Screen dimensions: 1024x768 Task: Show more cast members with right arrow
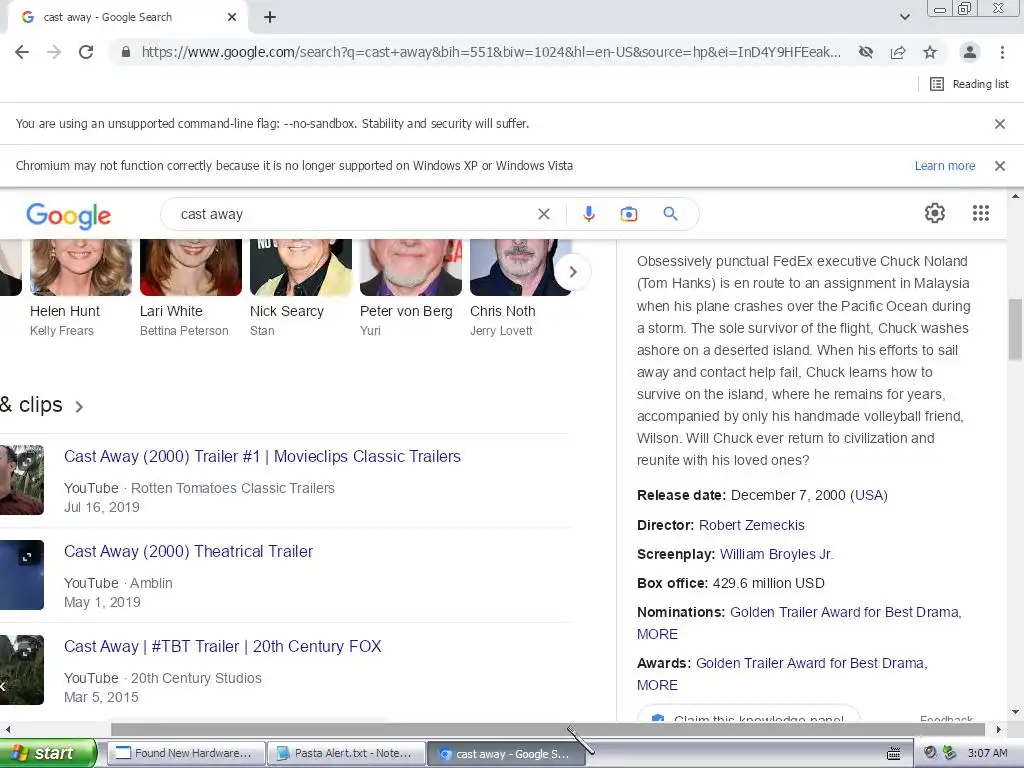(573, 272)
